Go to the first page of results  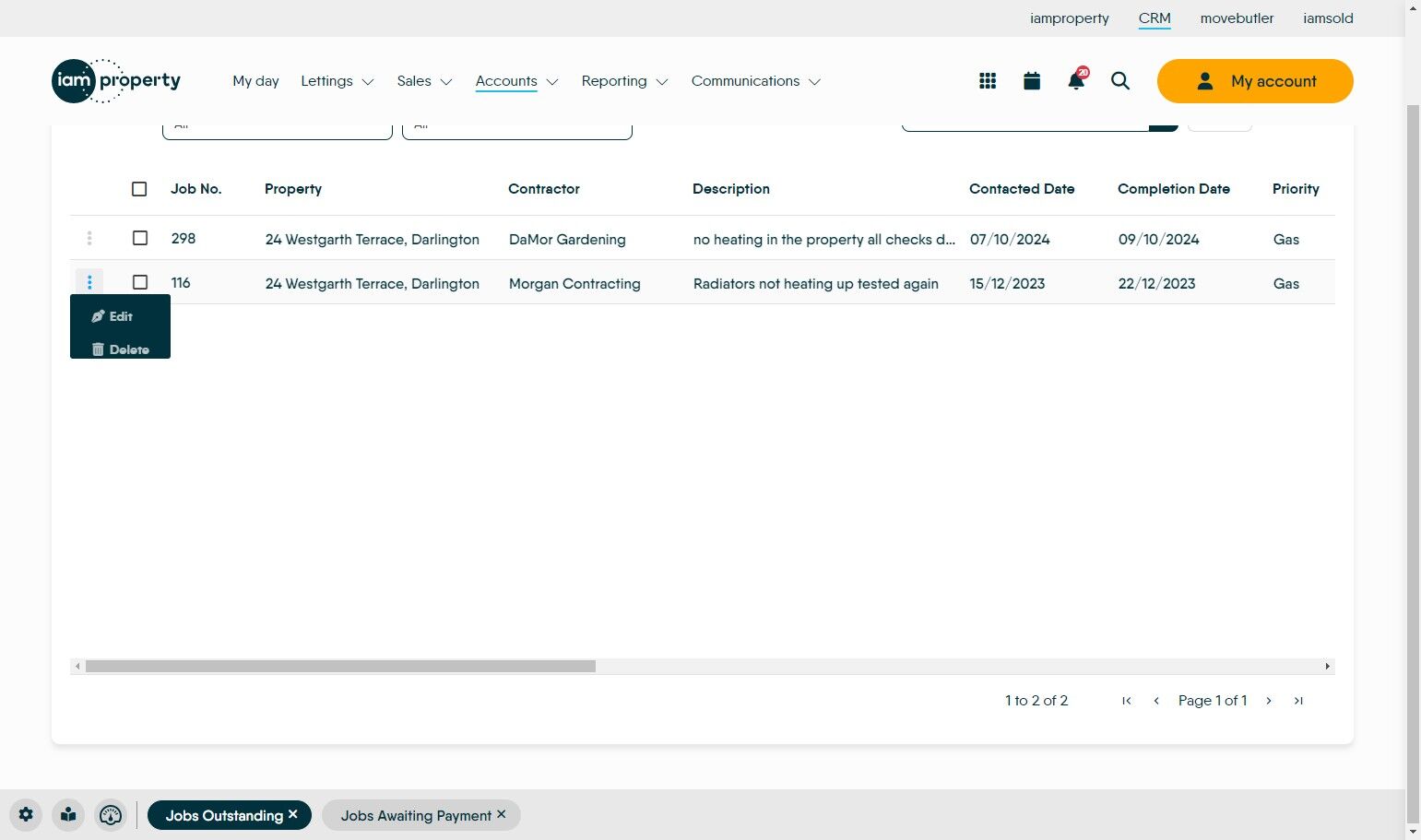tap(1126, 701)
